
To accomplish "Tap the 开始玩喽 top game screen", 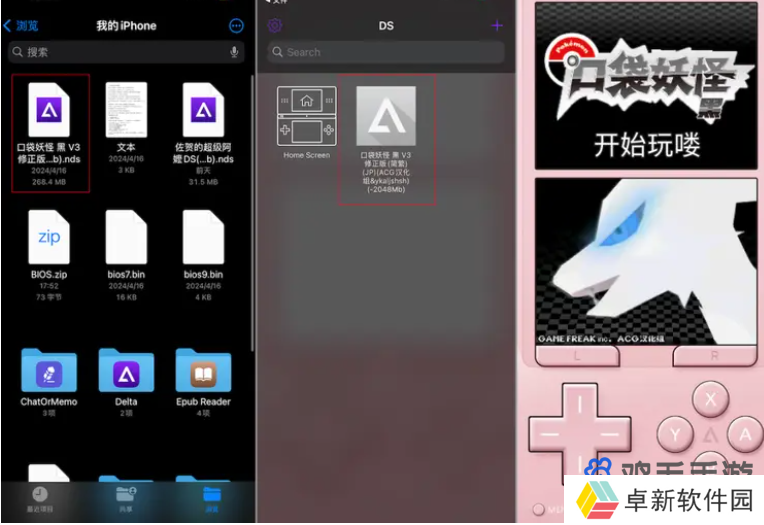I will point(647,86).
